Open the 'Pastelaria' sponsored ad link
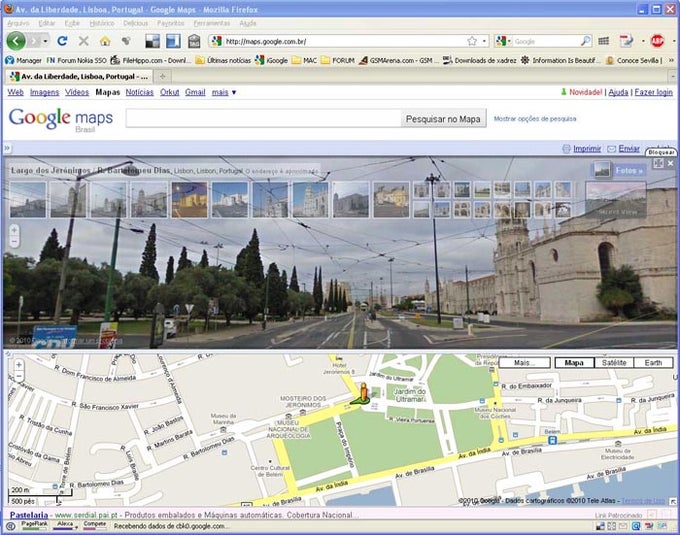The height and width of the screenshot is (535, 680). click(x=29, y=515)
